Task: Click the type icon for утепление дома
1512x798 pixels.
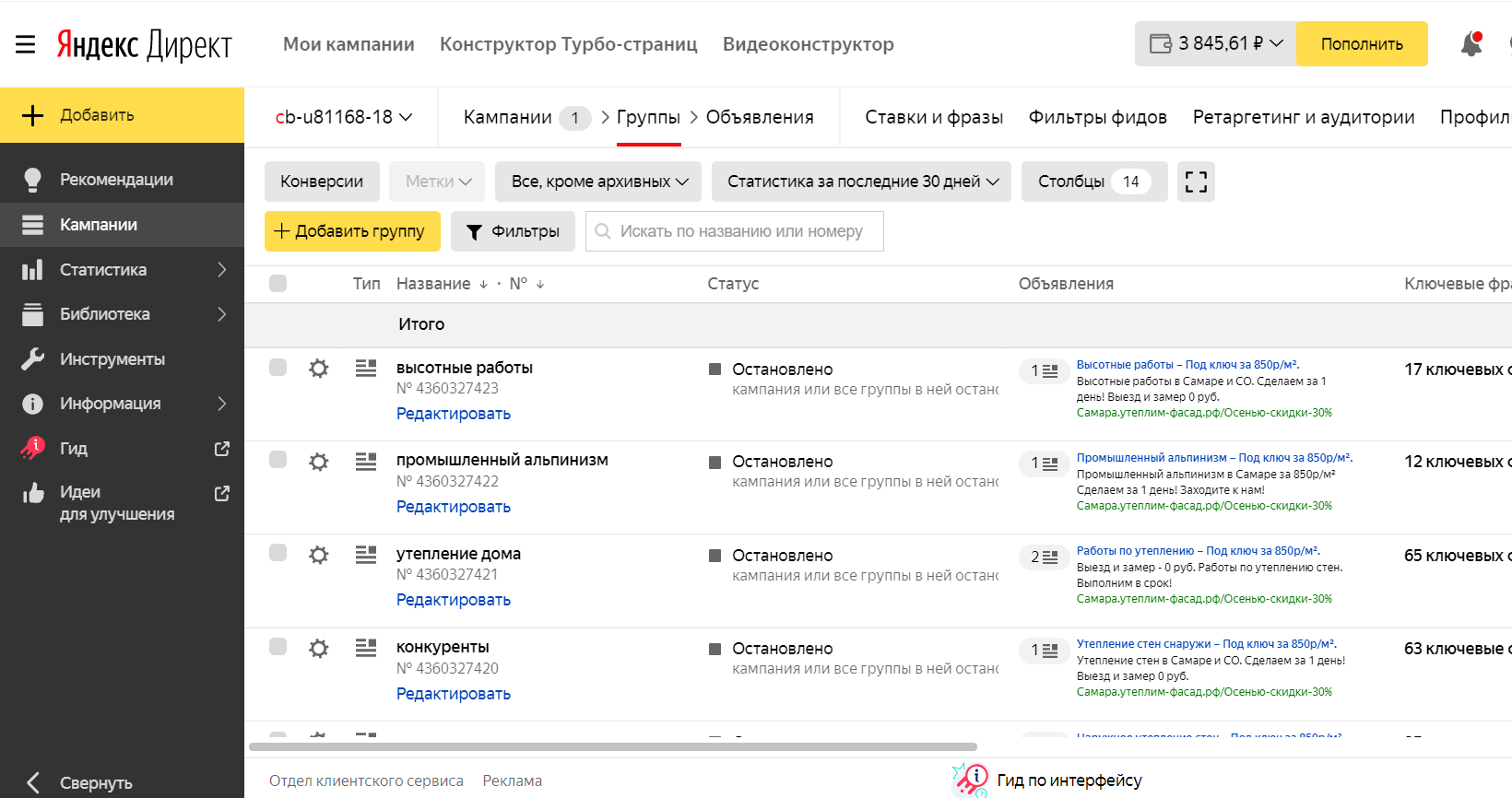Action: pyautogui.click(x=366, y=555)
